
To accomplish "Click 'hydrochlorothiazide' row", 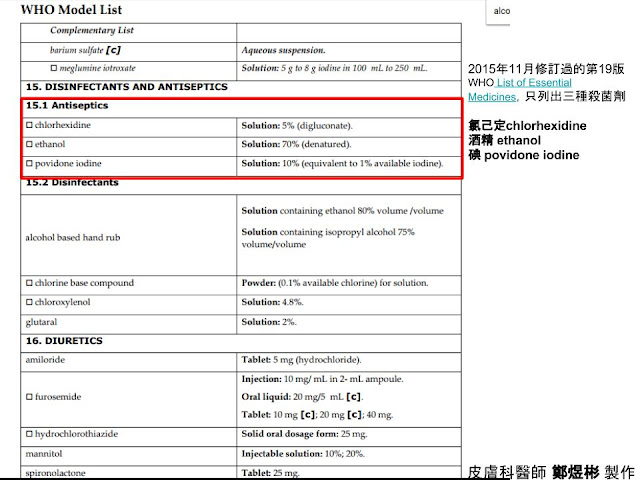I will [241, 437].
